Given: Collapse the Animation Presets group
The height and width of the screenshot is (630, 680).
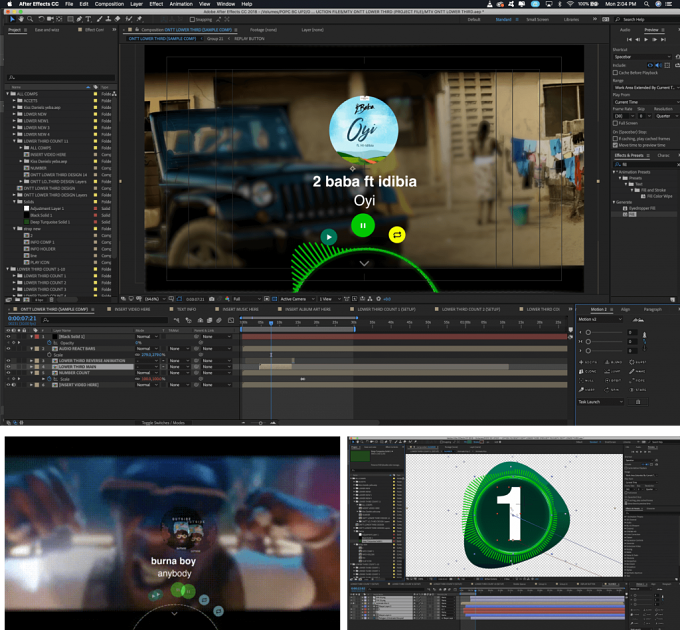Looking at the screenshot, I should pos(614,172).
